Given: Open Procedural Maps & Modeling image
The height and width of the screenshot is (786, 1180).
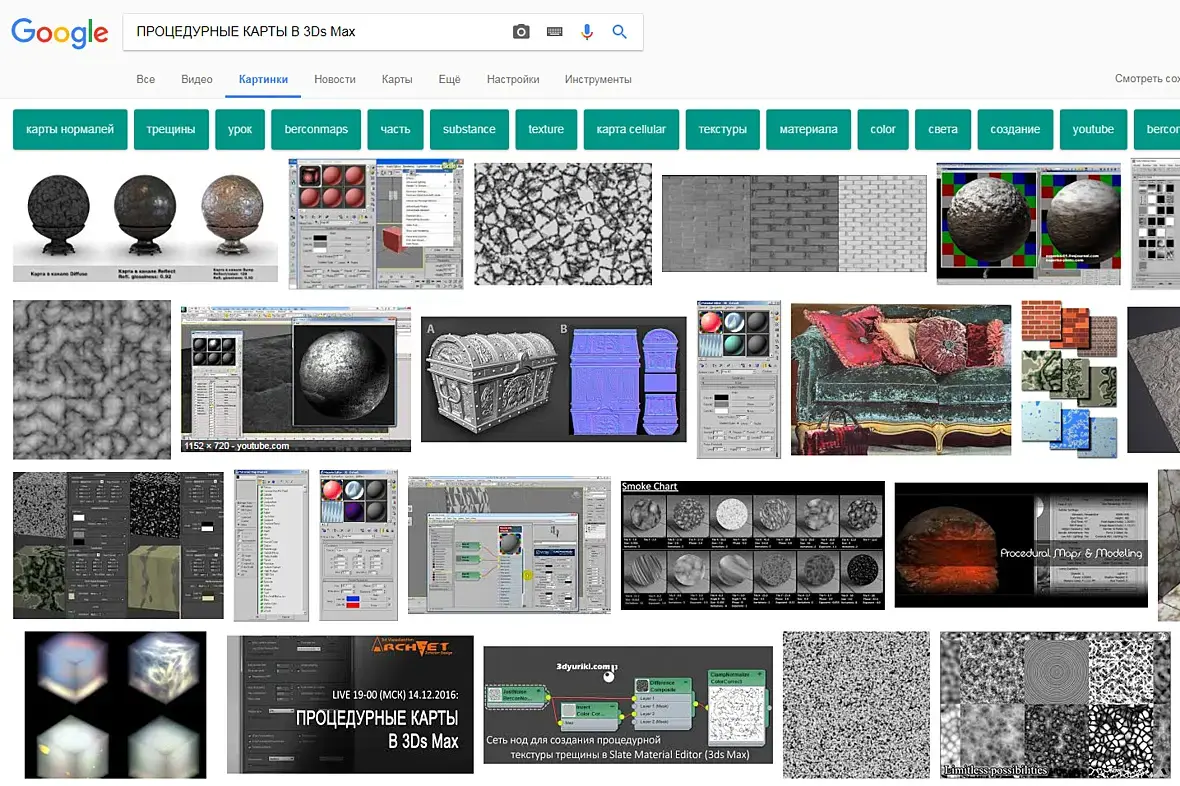Looking at the screenshot, I should coord(1021,545).
